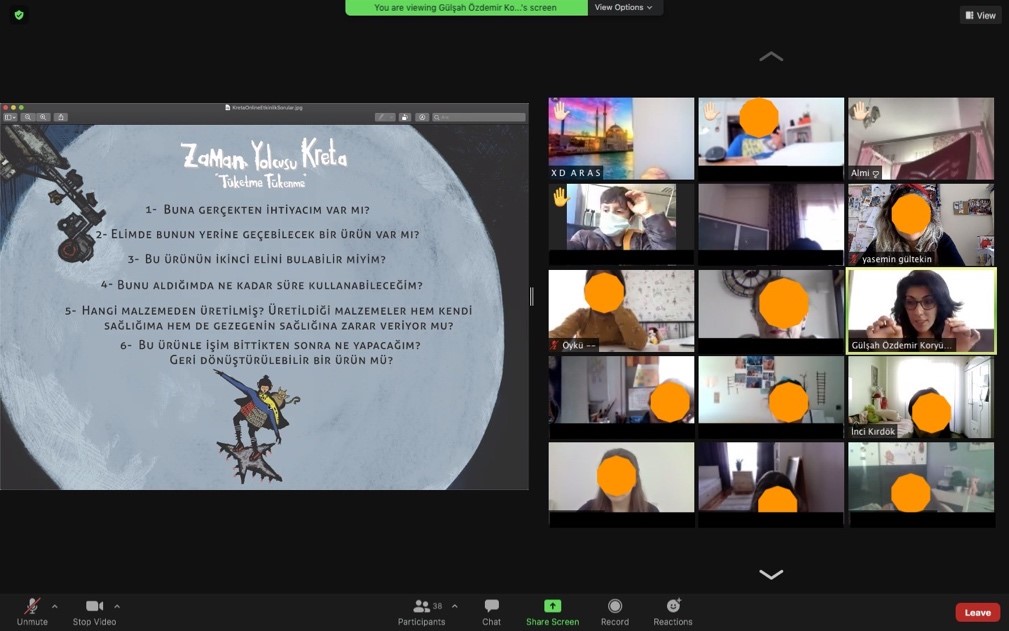
Task: Click the Preview share icon
Action: [x=61, y=117]
